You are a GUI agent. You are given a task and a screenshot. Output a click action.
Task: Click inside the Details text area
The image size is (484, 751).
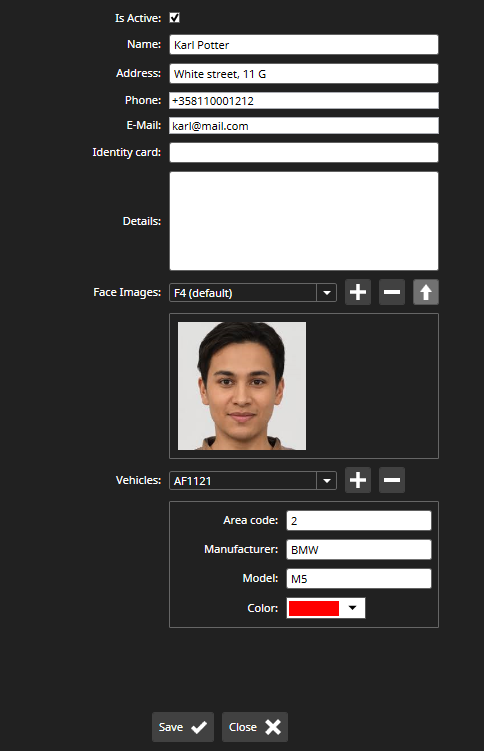304,221
